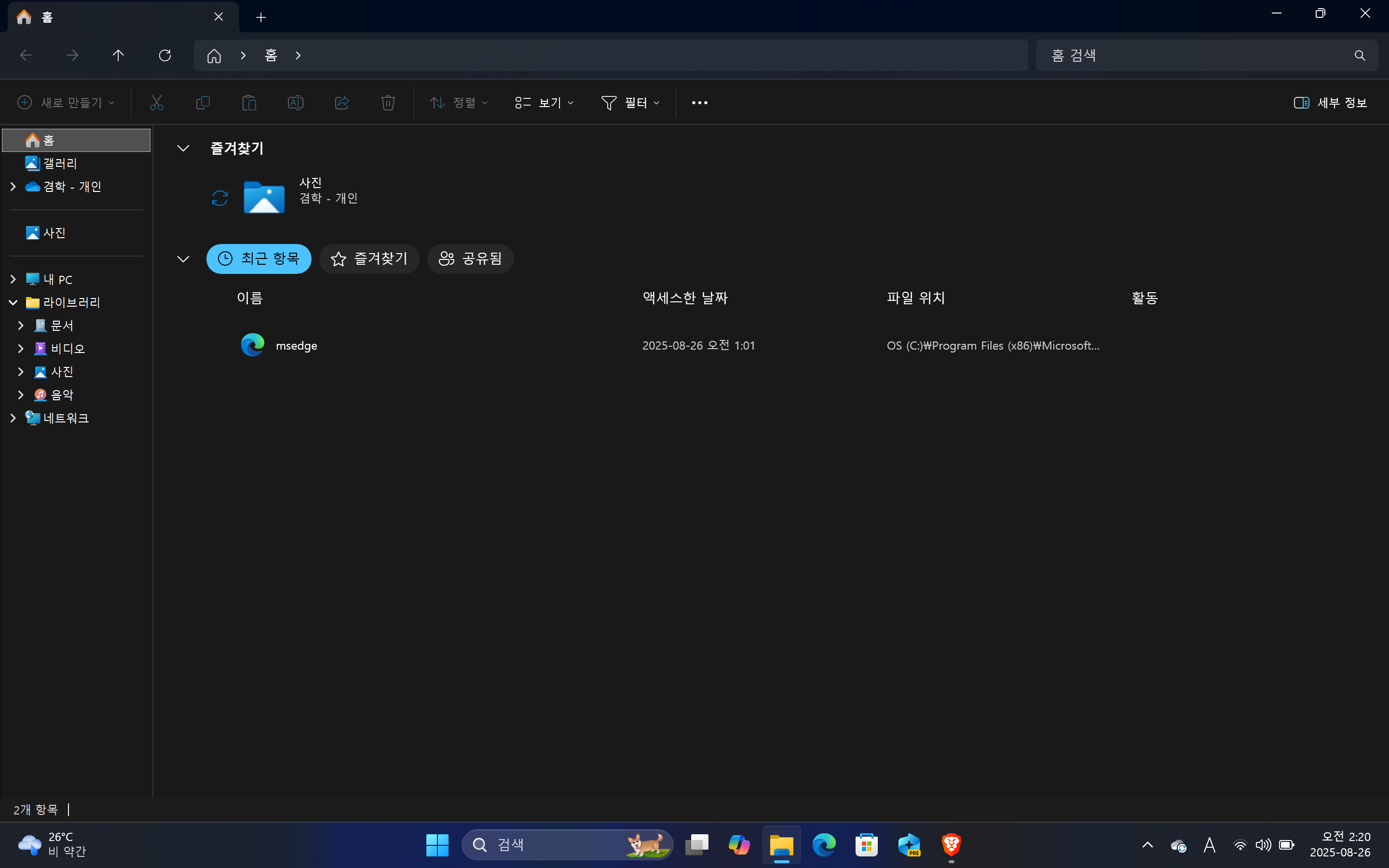Image resolution: width=1389 pixels, height=868 pixels.
Task: Open Microsoft Edge from the taskbar
Action: (x=824, y=844)
